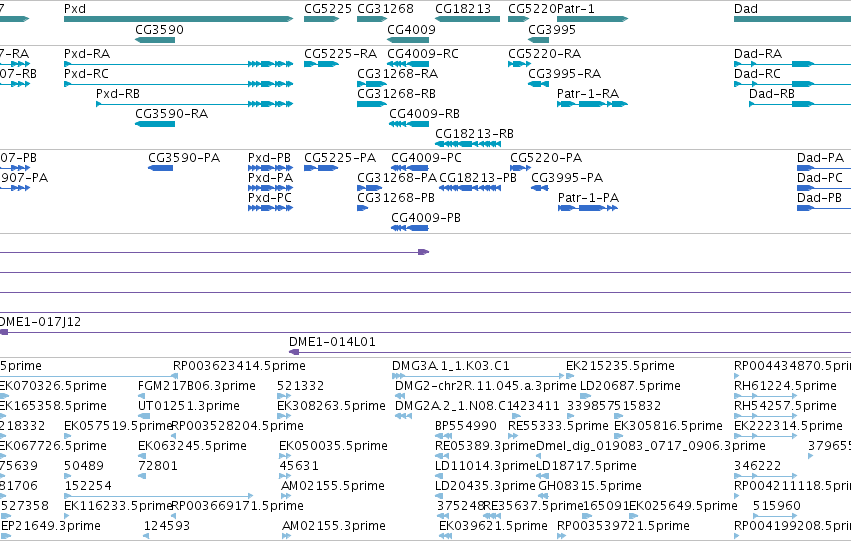Select the CG3995-RA transcript label
The width and height of the screenshot is (851, 541).
pyautogui.click(x=564, y=74)
